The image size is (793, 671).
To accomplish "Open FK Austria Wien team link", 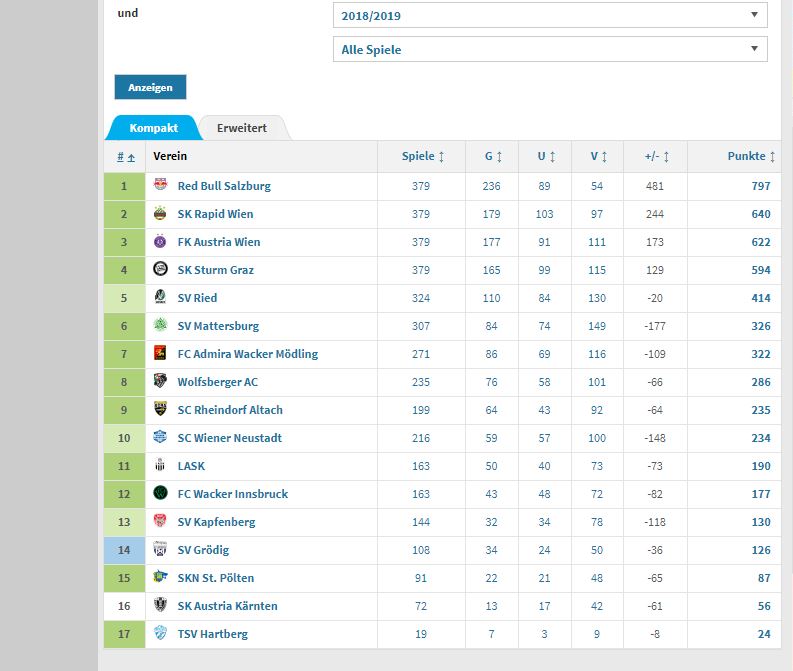I will coord(219,242).
